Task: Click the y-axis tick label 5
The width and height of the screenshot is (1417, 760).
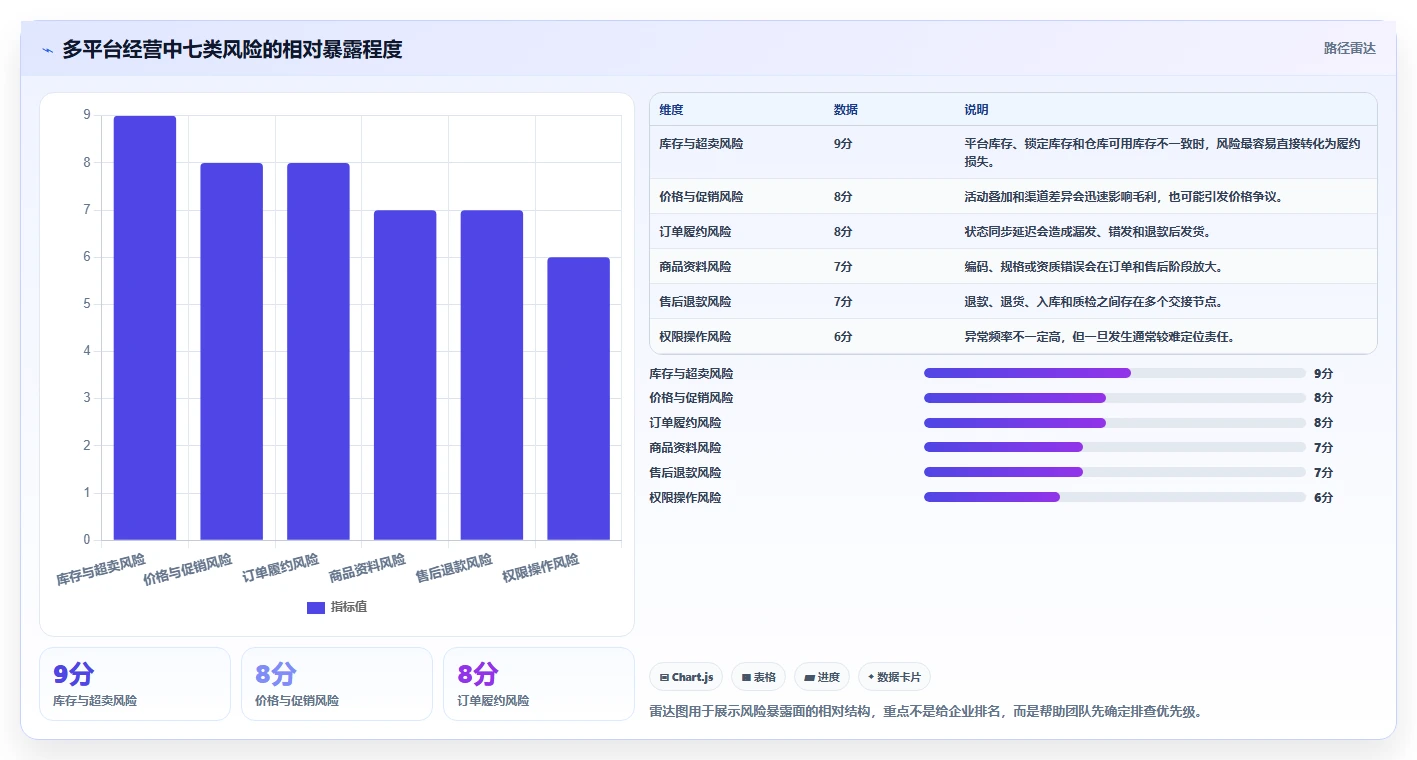Action: 87,304
